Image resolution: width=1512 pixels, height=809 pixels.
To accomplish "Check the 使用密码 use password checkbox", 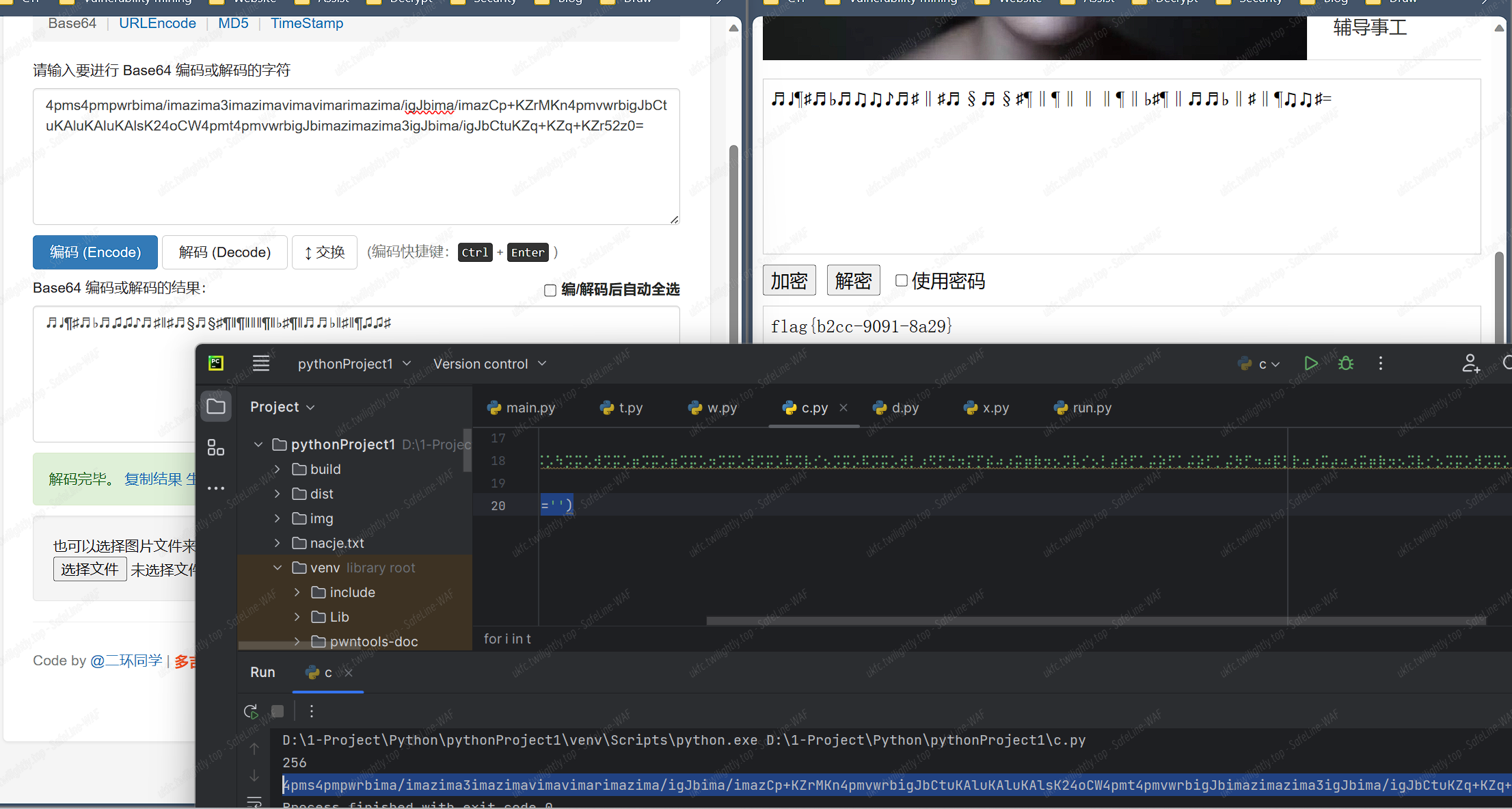I will click(902, 280).
